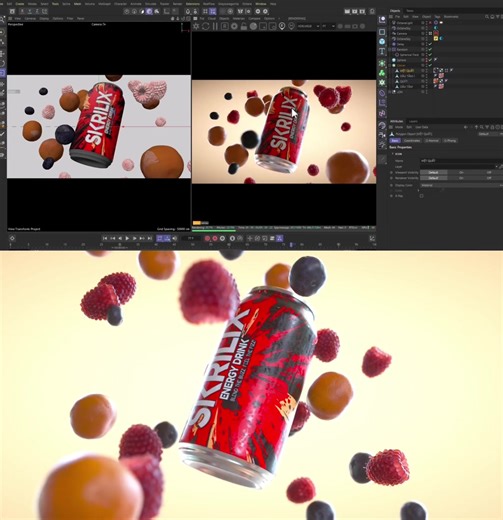Click Render View clapper icon
Image resolution: width=503 pixels, height=520 pixels.
[347, 11]
